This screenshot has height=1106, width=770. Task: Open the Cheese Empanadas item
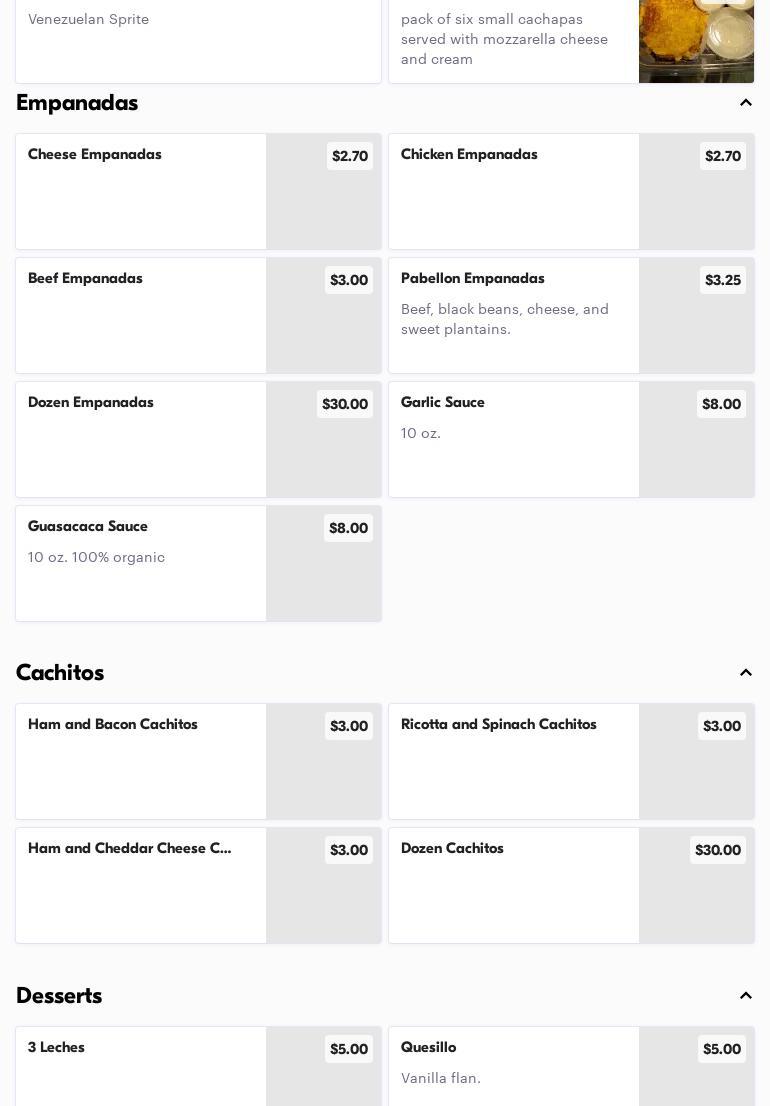tap(141, 190)
